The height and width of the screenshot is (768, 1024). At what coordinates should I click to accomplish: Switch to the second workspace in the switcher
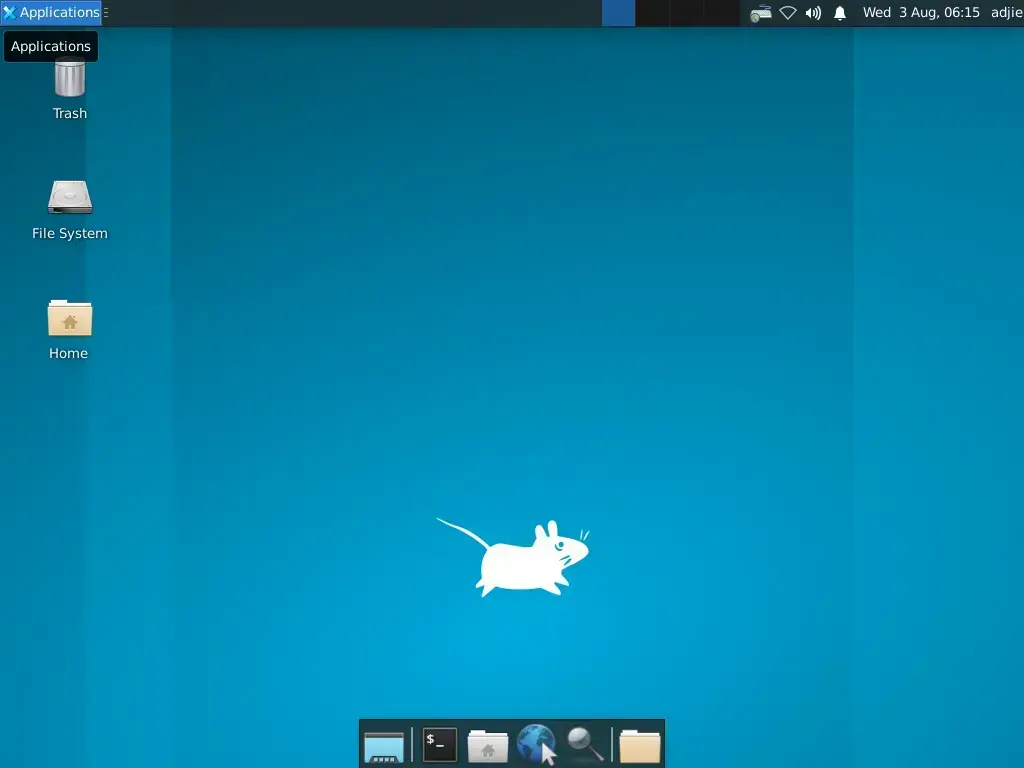pyautogui.click(x=651, y=13)
